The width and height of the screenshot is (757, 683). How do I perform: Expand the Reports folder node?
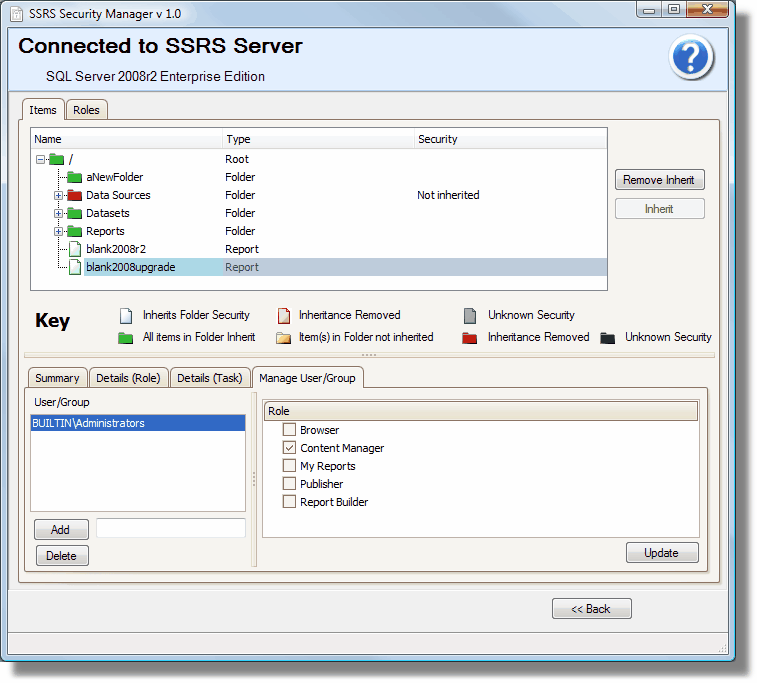(x=58, y=231)
